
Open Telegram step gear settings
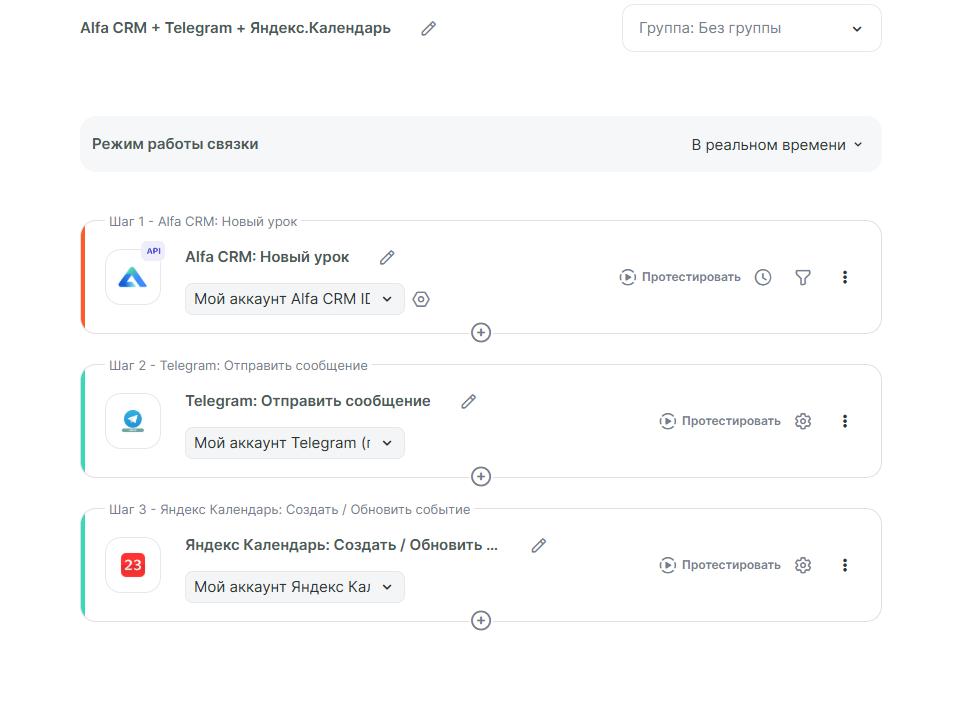pyautogui.click(x=802, y=421)
